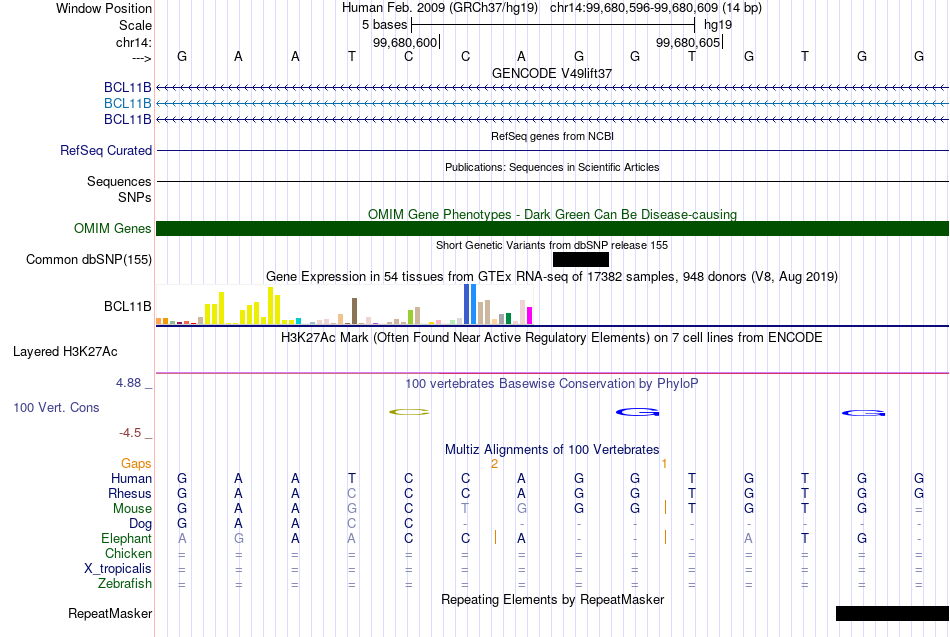Click the OMIM Genes track label
This screenshot has height=637, width=950.
(112, 228)
